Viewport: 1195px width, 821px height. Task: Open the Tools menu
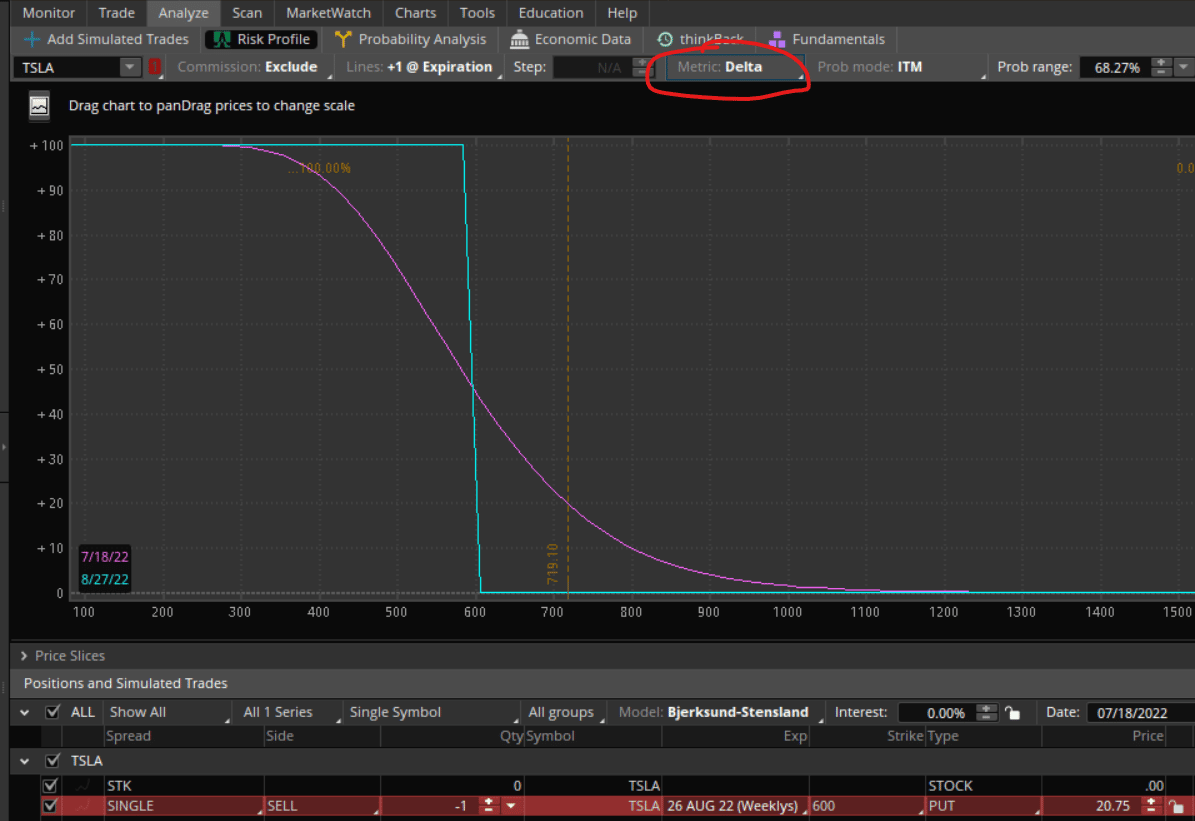(477, 13)
